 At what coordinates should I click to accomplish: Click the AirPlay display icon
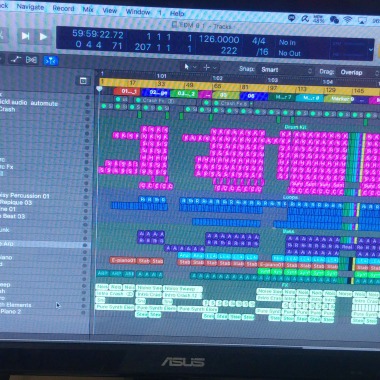(362, 21)
